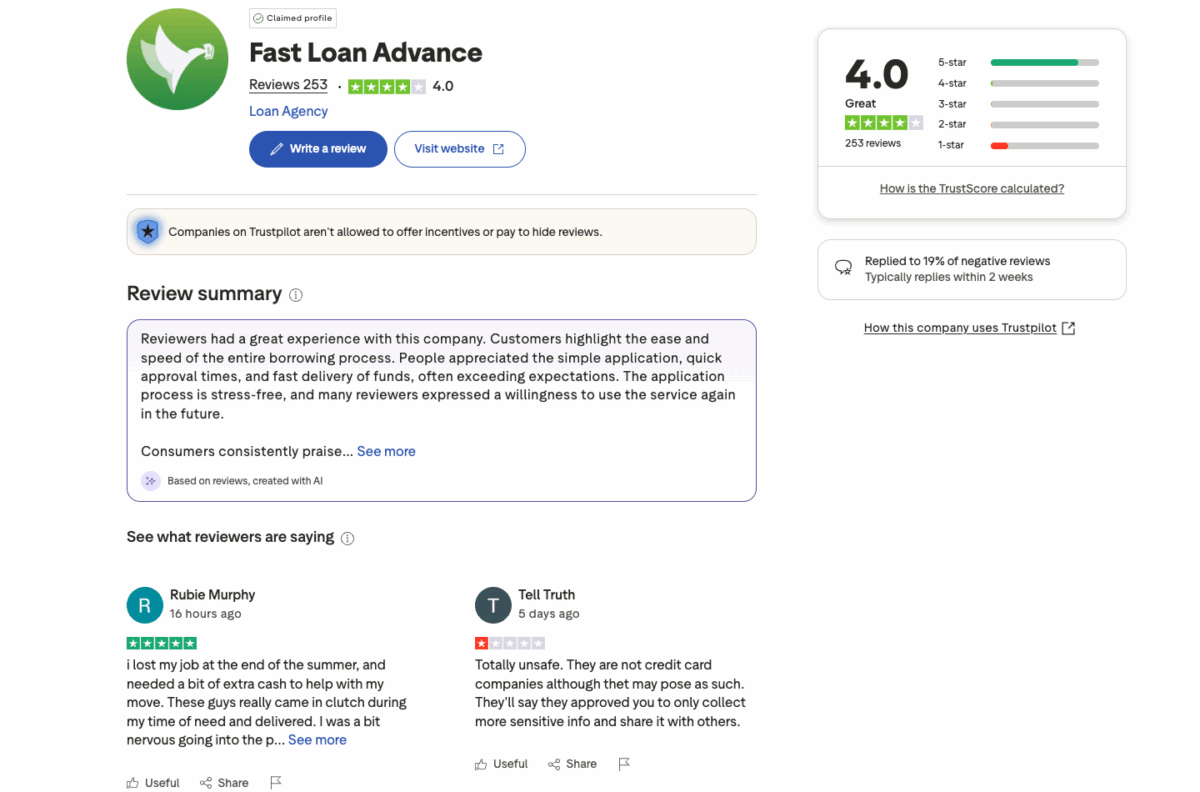The width and height of the screenshot is (1200, 792).
Task: Share Tell Truth's review
Action: click(x=572, y=763)
